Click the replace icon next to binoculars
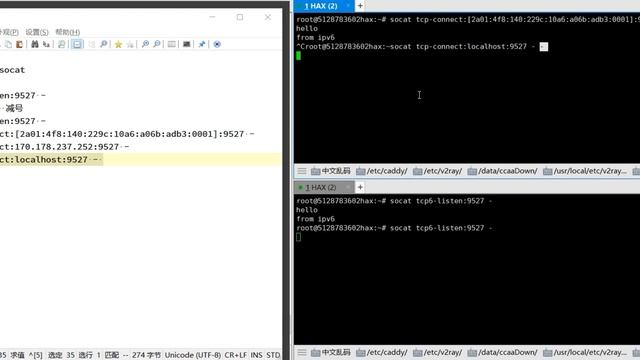This screenshot has width=640, height=360. [47, 44]
